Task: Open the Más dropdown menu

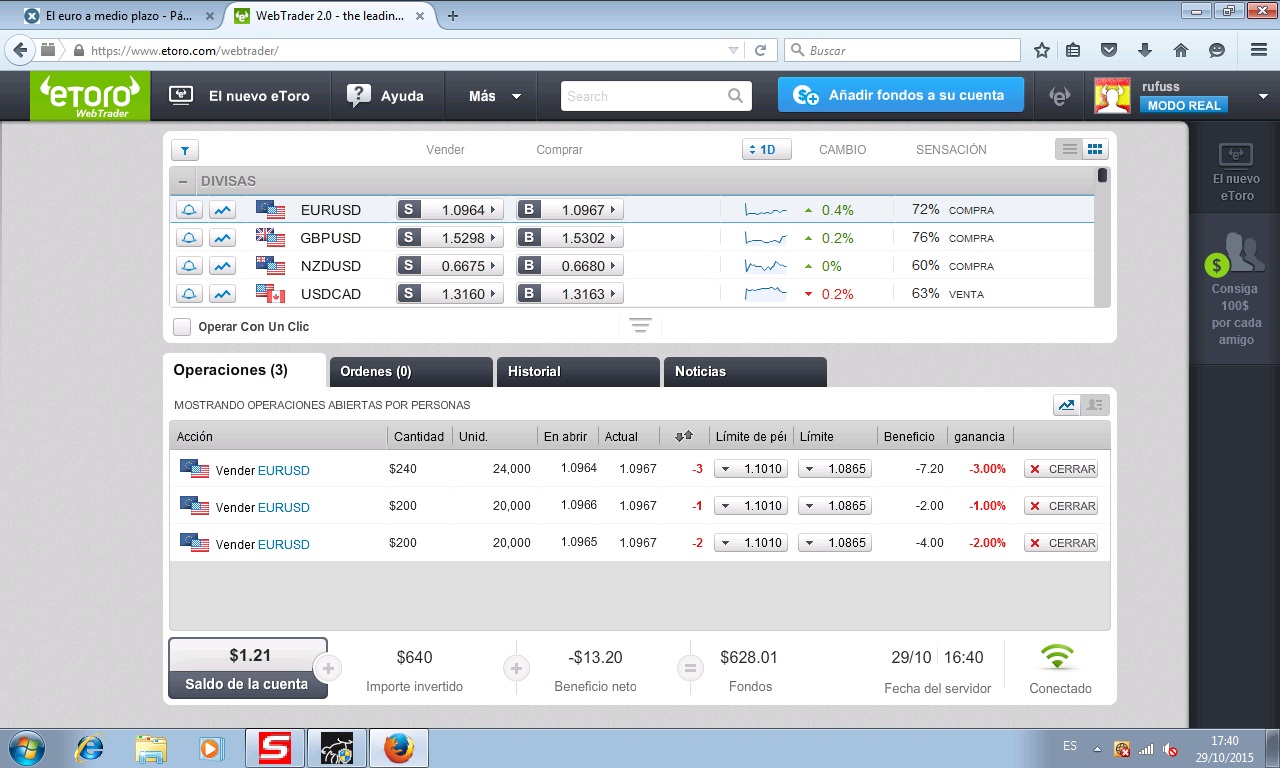Action: [x=495, y=96]
